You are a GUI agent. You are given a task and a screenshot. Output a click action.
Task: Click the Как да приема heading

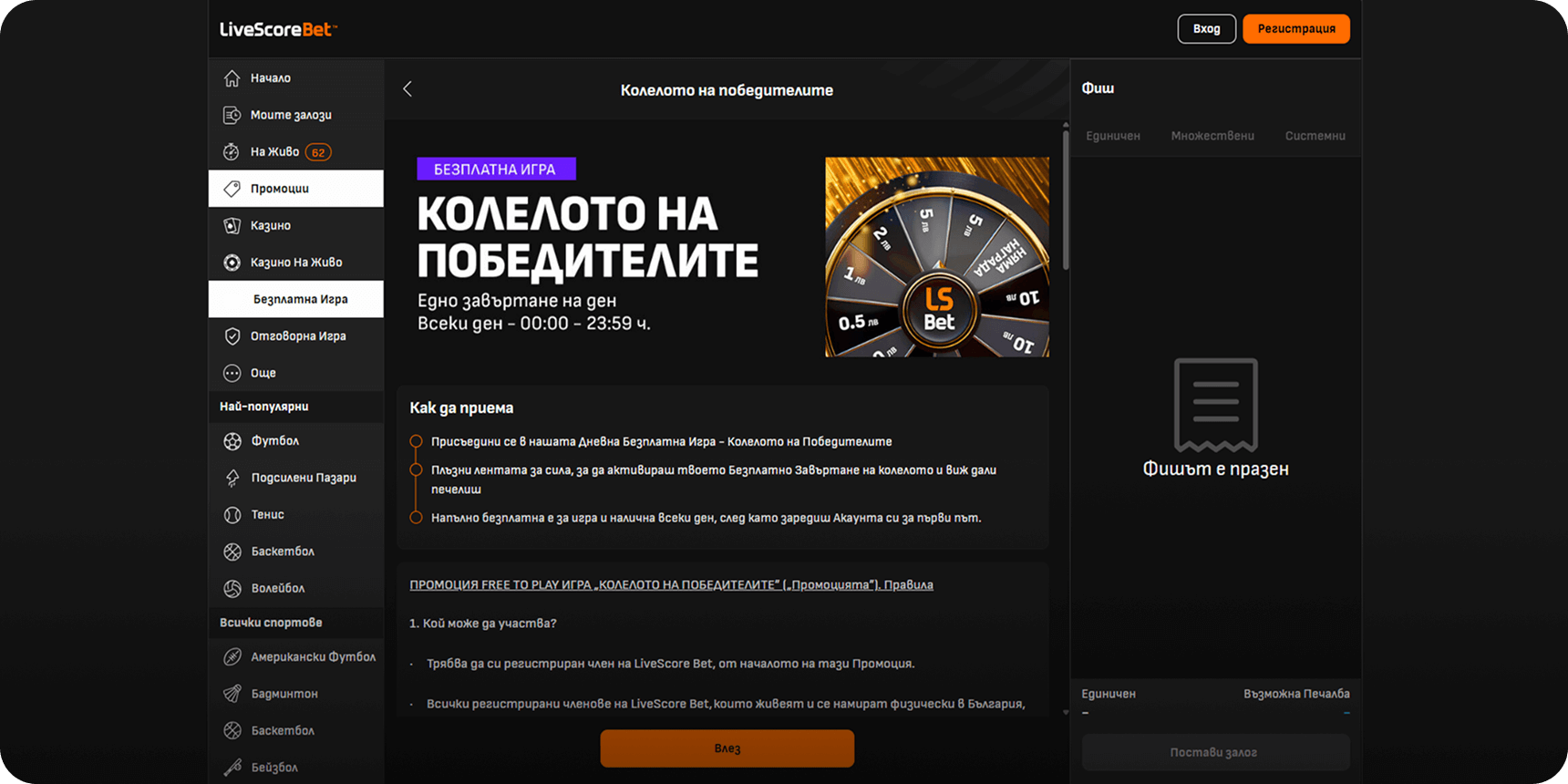461,408
